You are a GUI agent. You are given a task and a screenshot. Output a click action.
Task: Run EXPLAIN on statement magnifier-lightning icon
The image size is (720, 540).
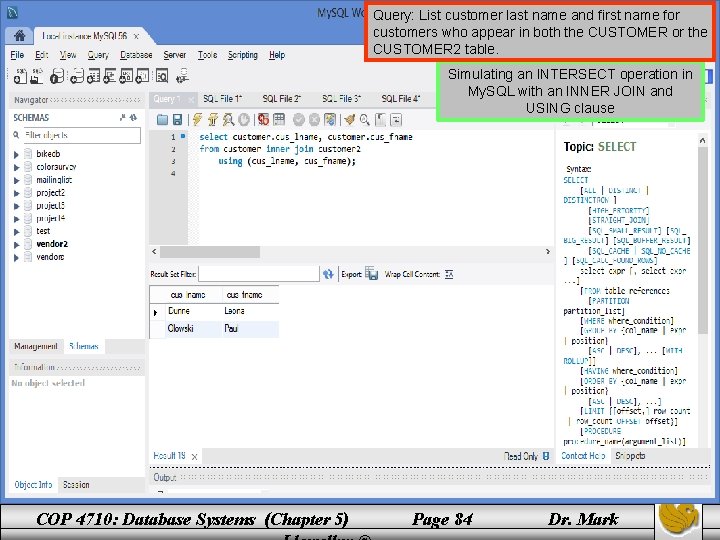pos(228,120)
